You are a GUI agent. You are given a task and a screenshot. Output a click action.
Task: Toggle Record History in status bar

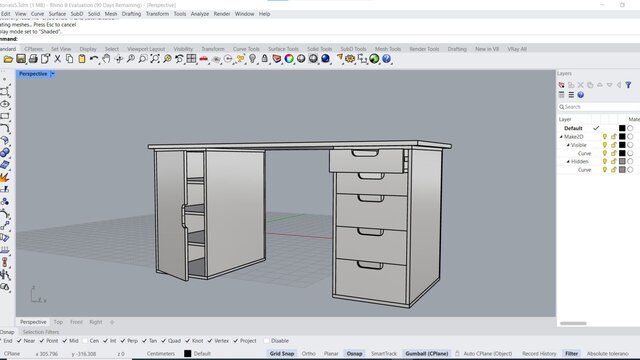pos(539,353)
